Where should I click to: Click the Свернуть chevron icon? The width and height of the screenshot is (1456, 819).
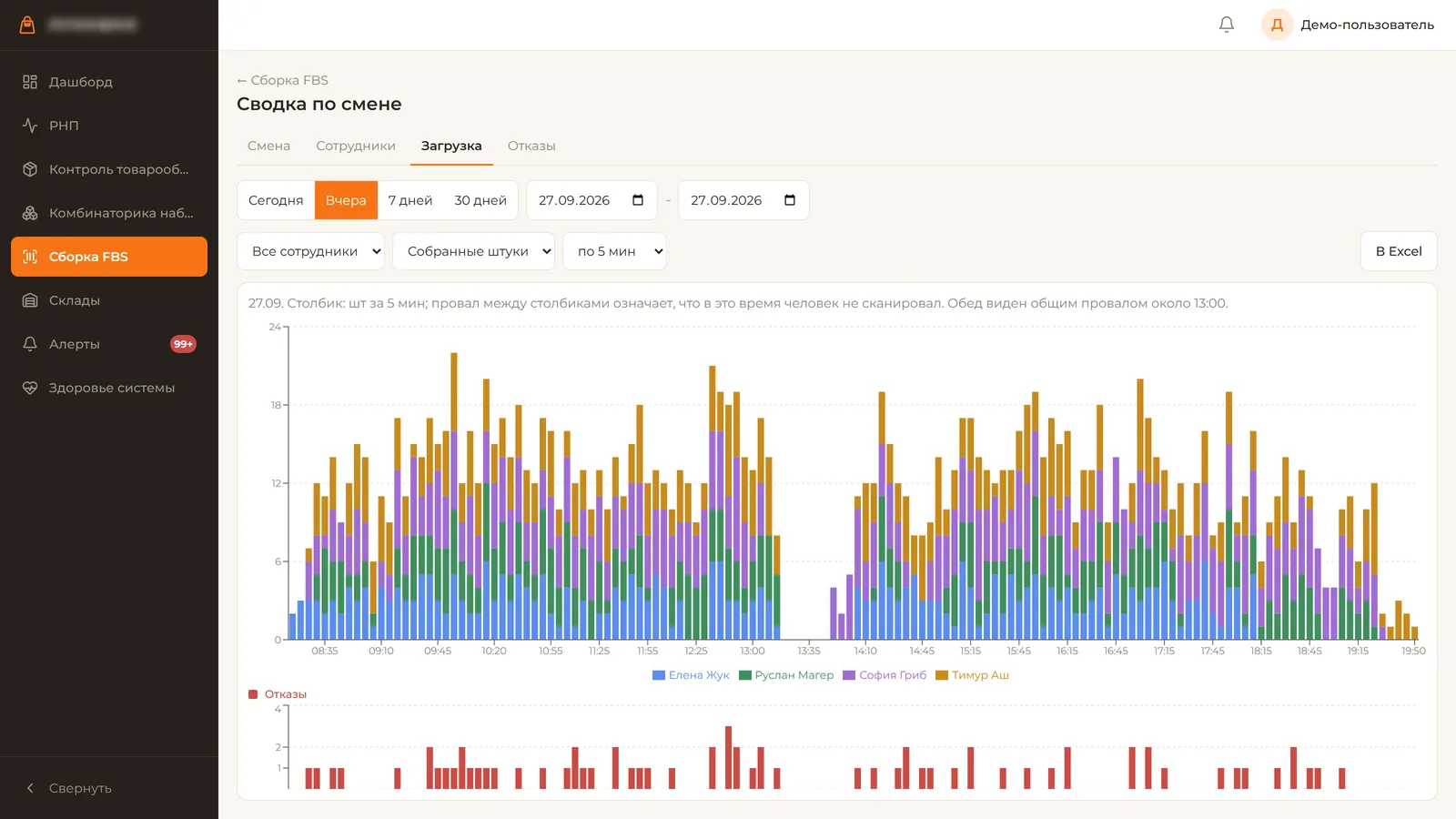tap(30, 788)
